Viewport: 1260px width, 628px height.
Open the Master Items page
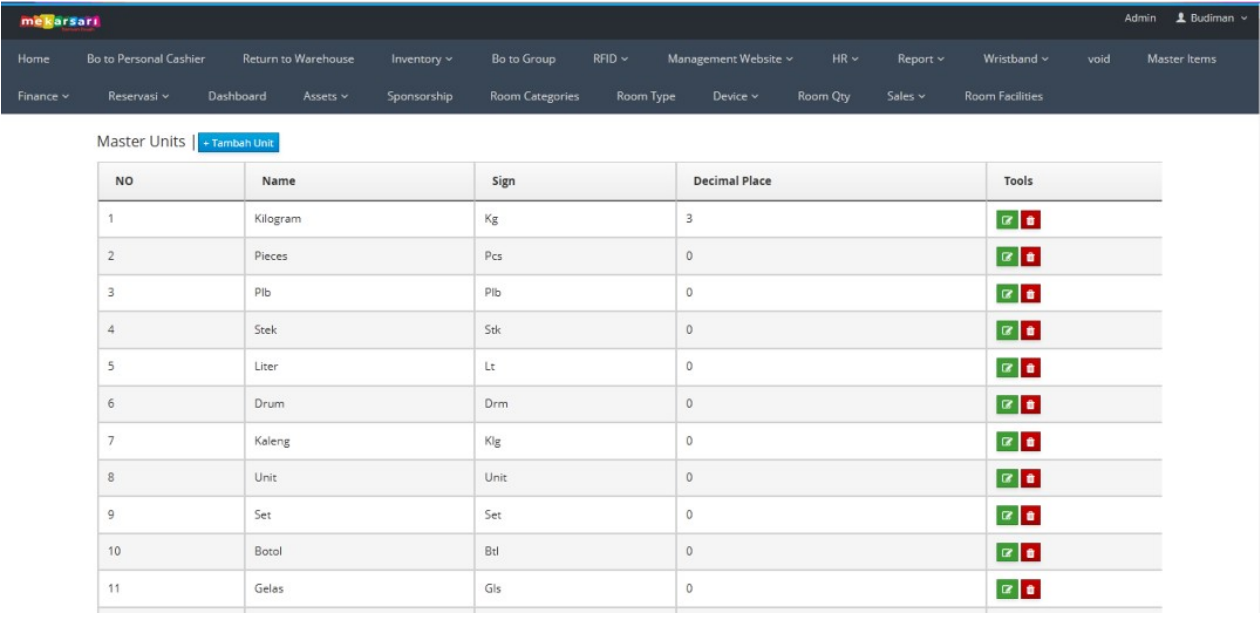[x=1181, y=59]
